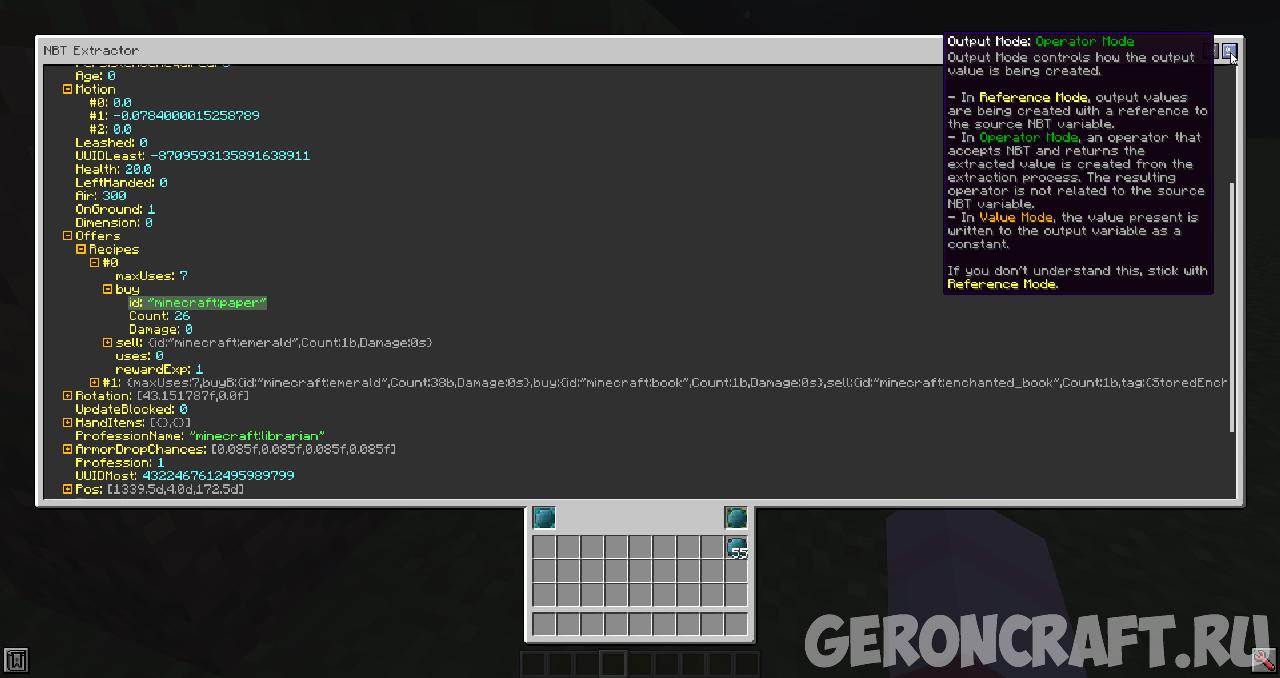The height and width of the screenshot is (678, 1280).
Task: Expand the HandItems node
Action: click(x=68, y=423)
